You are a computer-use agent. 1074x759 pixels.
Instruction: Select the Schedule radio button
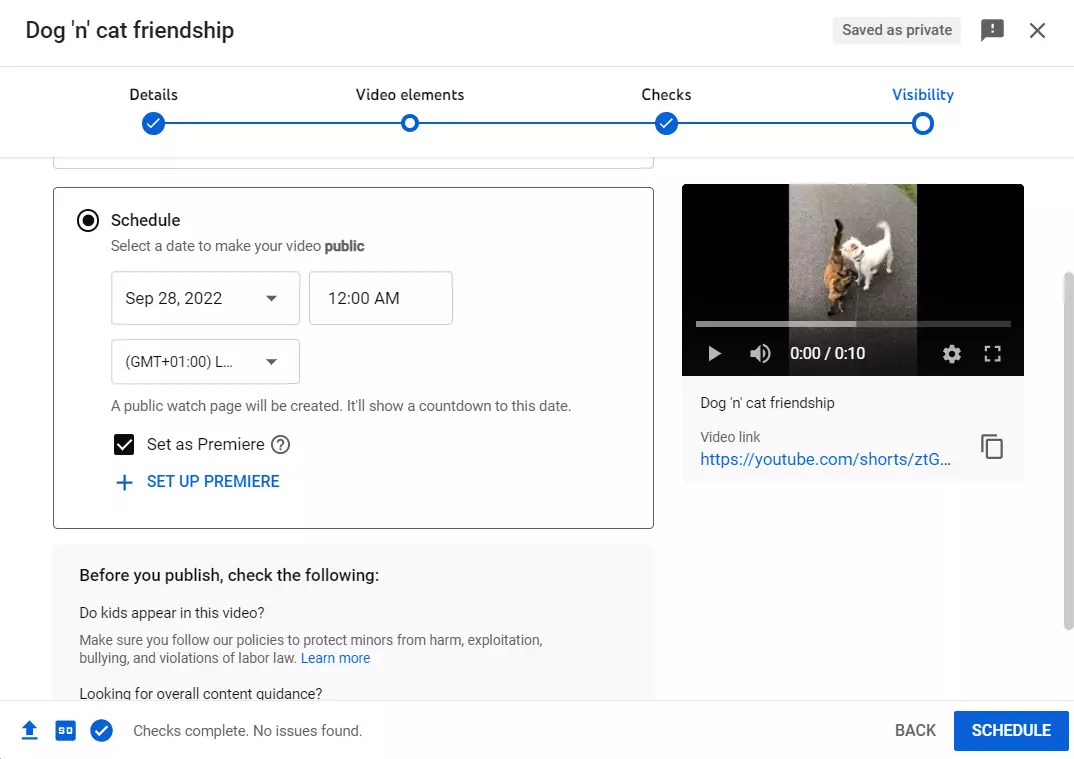pos(87,220)
